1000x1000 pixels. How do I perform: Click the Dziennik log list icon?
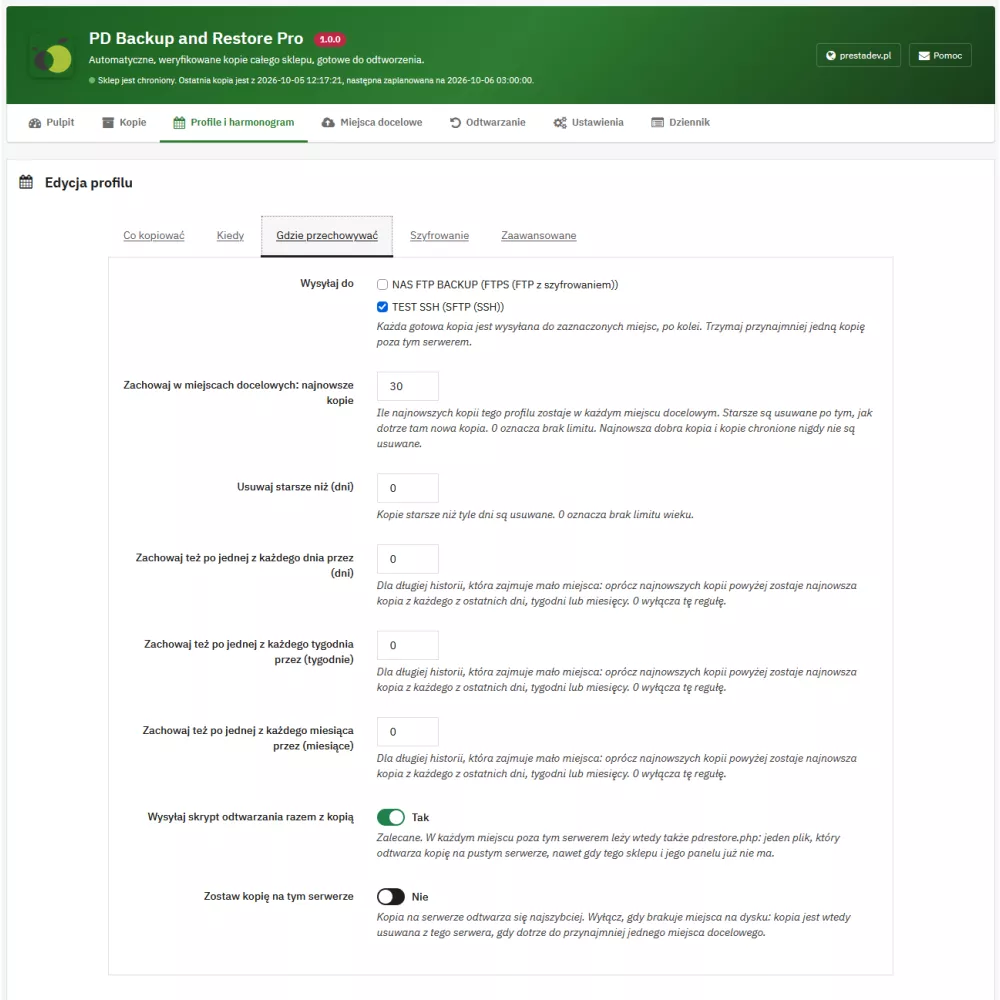[x=657, y=122]
